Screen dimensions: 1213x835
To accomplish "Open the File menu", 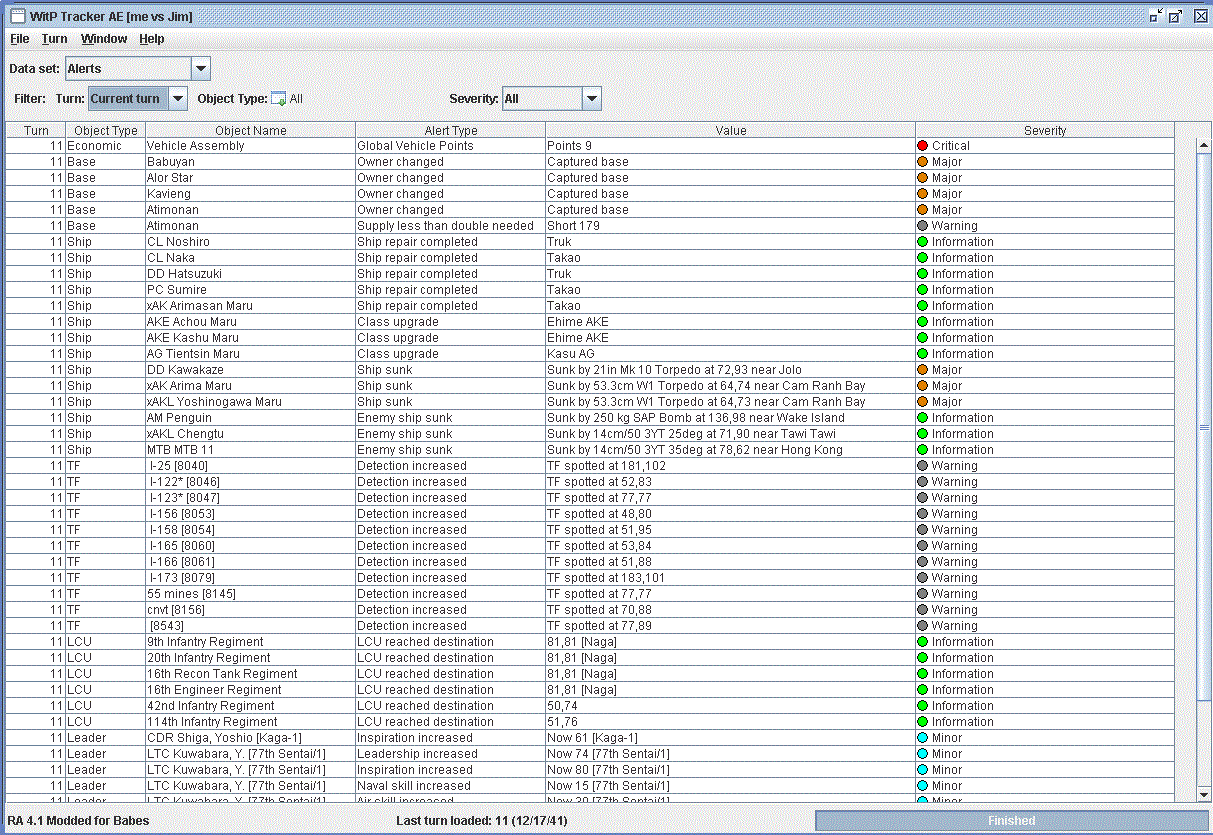I will click(20, 39).
